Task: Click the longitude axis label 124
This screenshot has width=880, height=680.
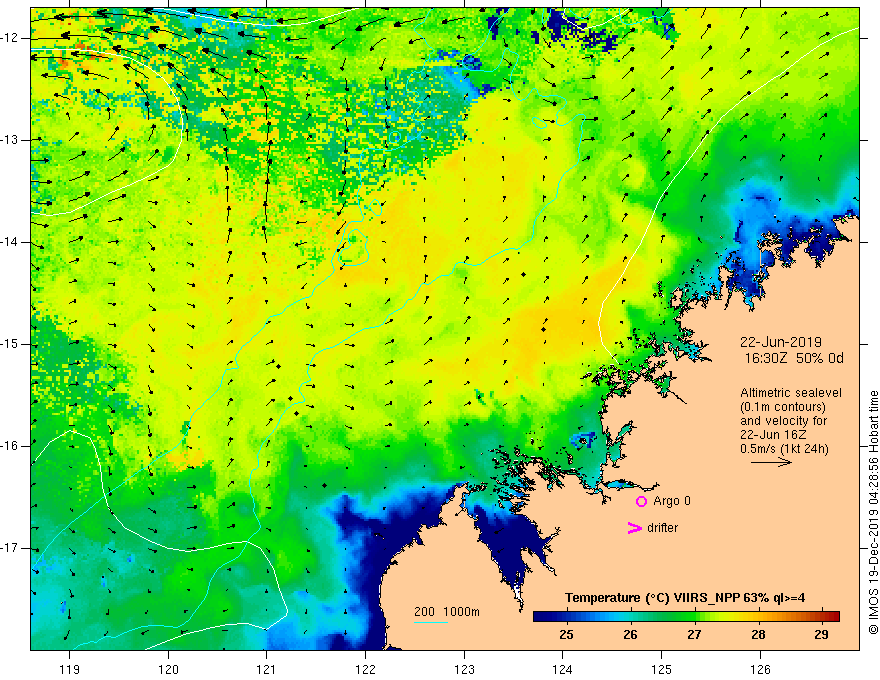Action: tap(562, 670)
